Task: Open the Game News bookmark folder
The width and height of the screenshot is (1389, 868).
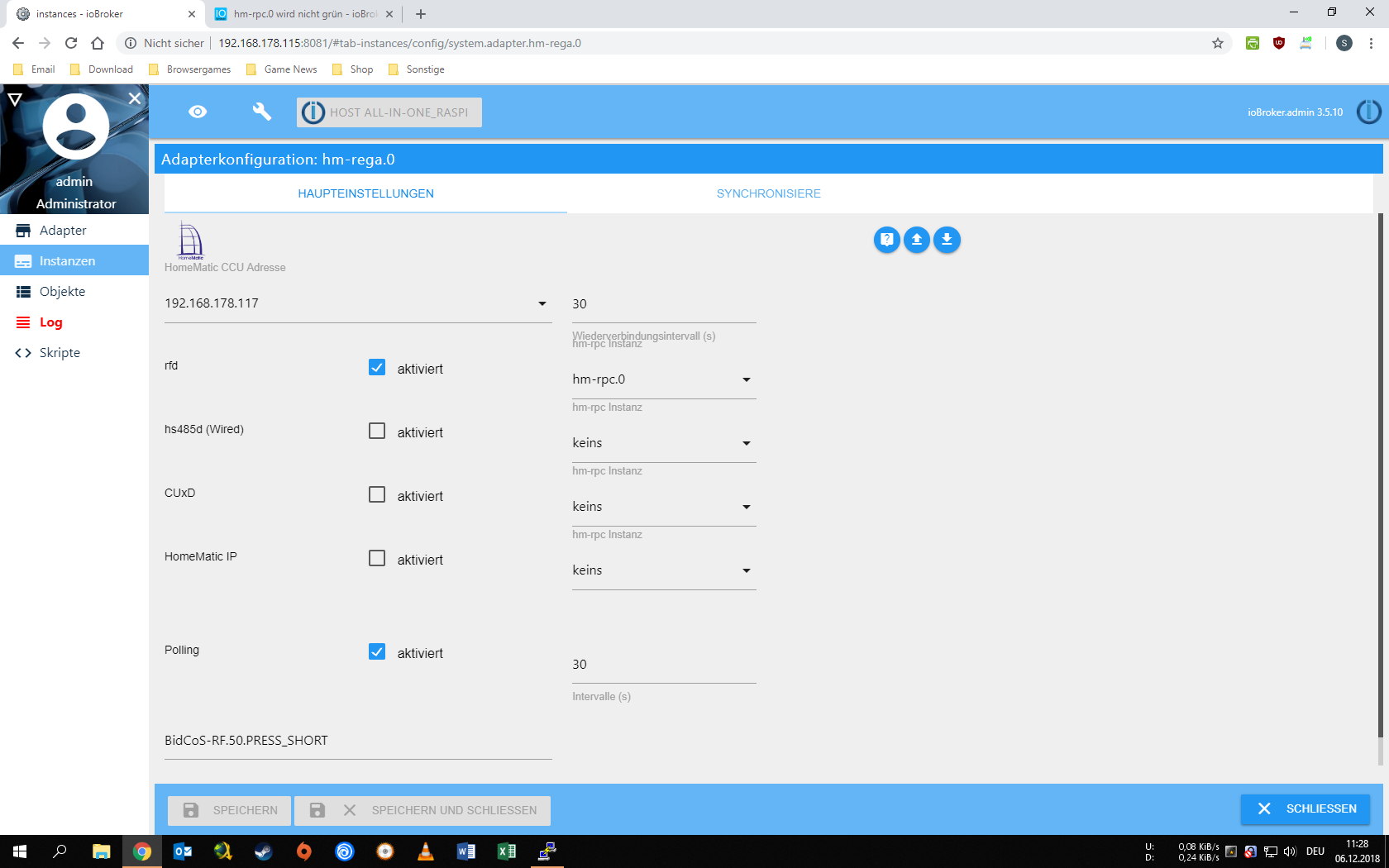Action: (x=282, y=69)
